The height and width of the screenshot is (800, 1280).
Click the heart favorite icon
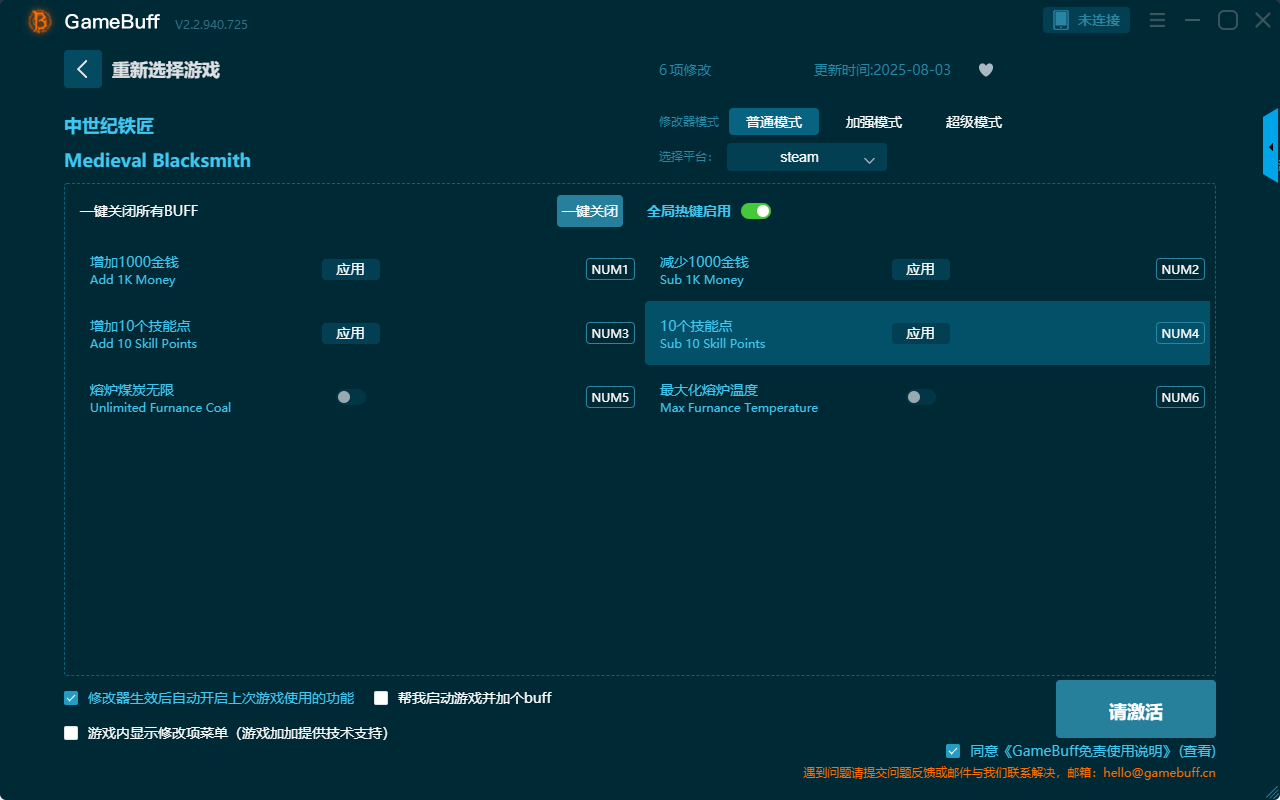point(985,70)
